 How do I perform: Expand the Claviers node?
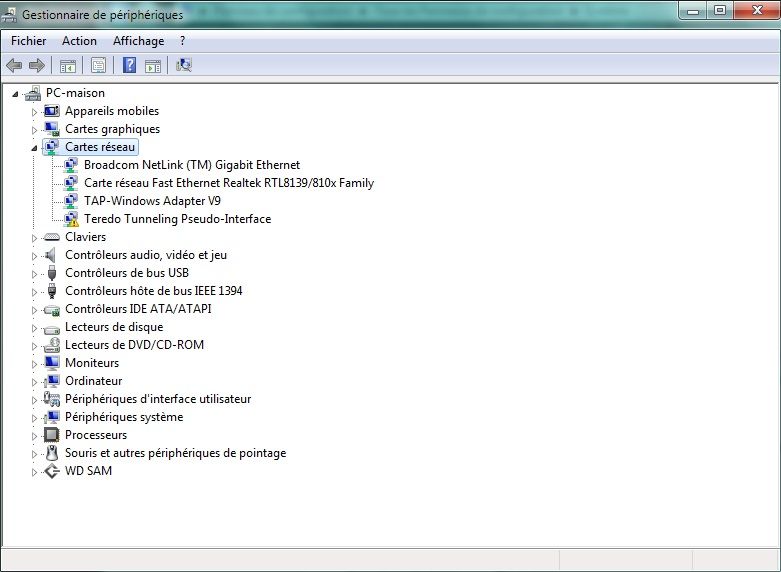[x=34, y=238]
